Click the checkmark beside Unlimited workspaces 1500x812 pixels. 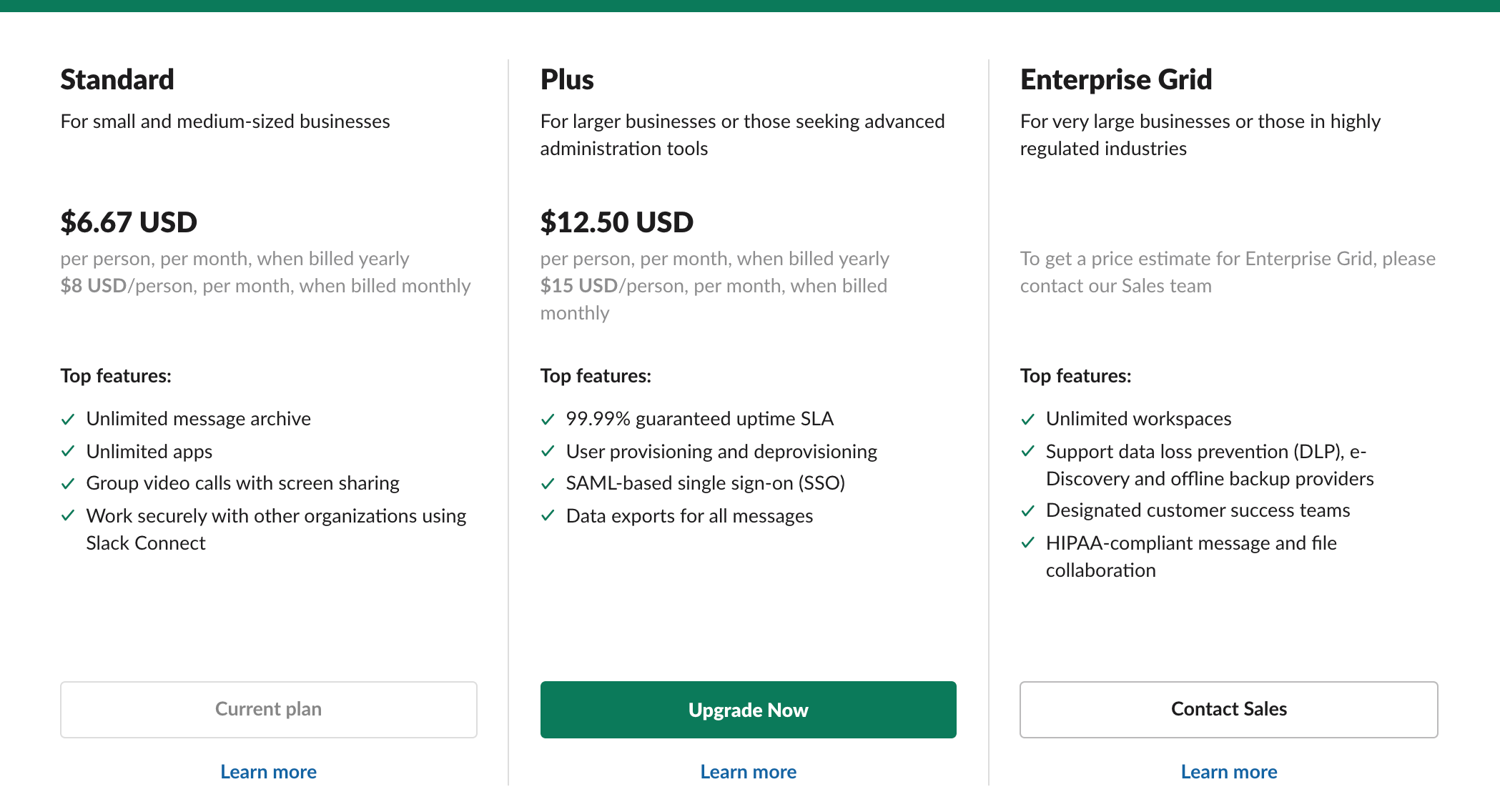(x=1029, y=419)
